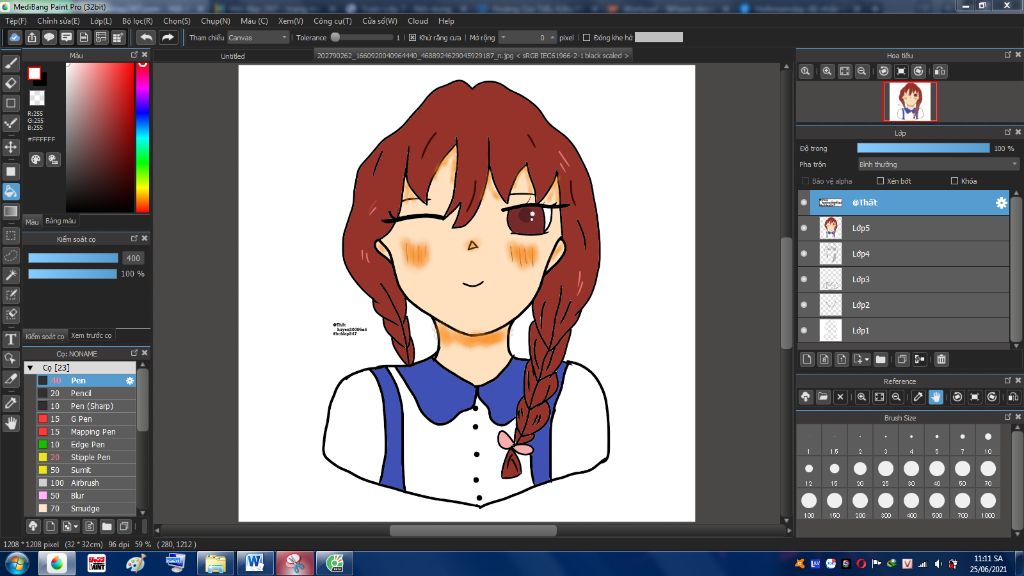The width and height of the screenshot is (1024, 576).
Task: Hide the Lớp2 layer
Action: [x=804, y=304]
